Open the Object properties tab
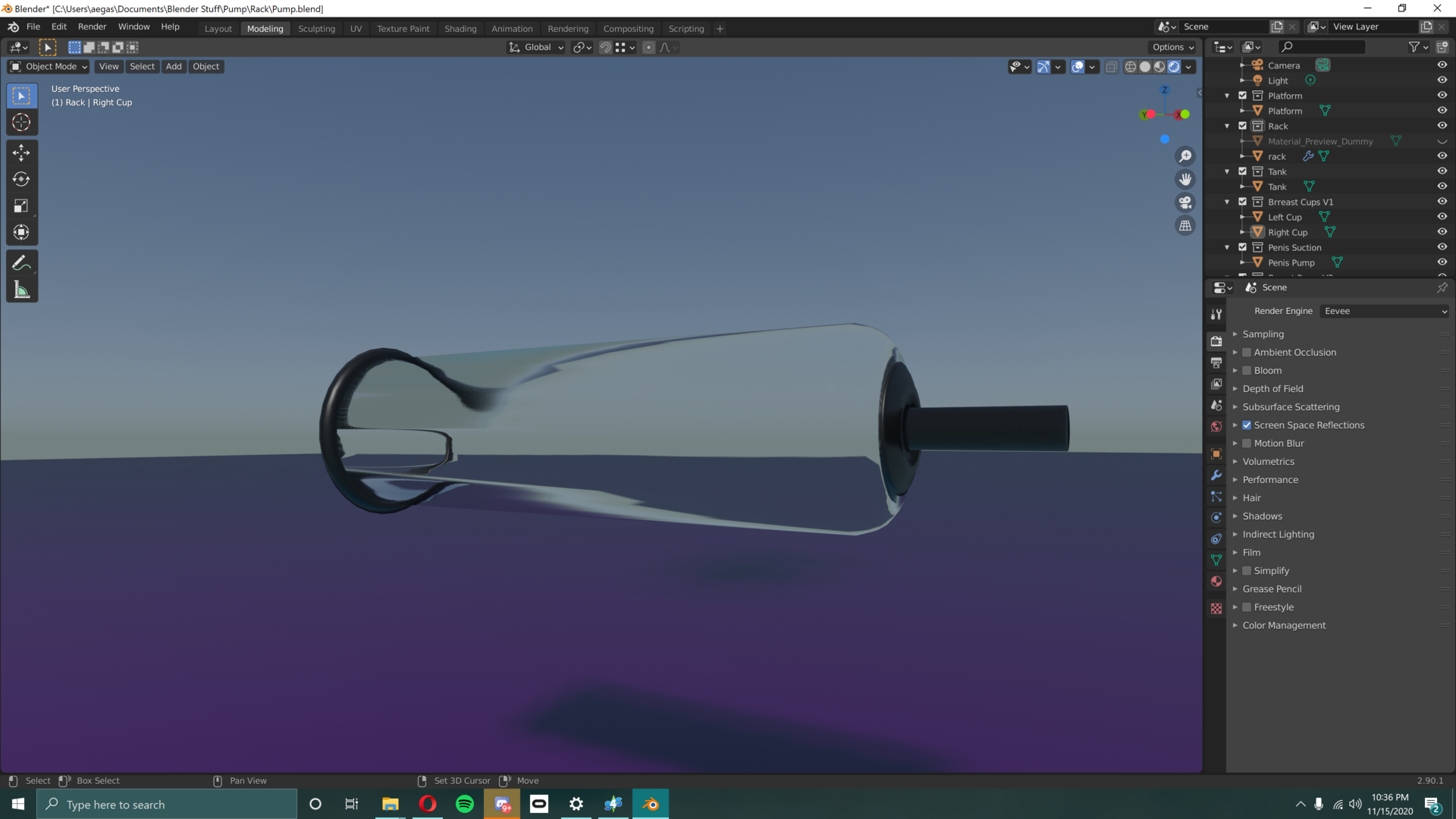The height and width of the screenshot is (819, 1456). click(x=1216, y=453)
